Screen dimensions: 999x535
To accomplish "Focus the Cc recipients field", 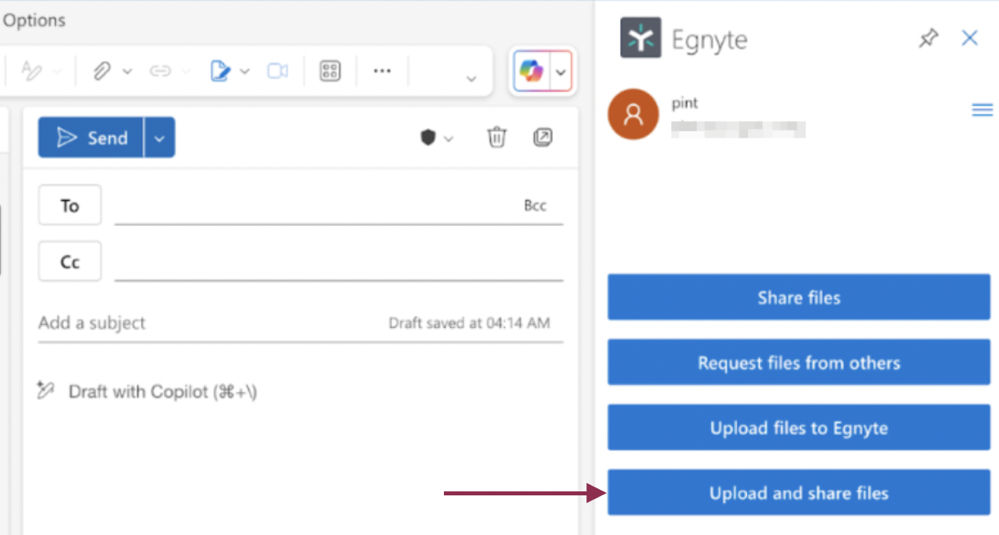I will [339, 261].
